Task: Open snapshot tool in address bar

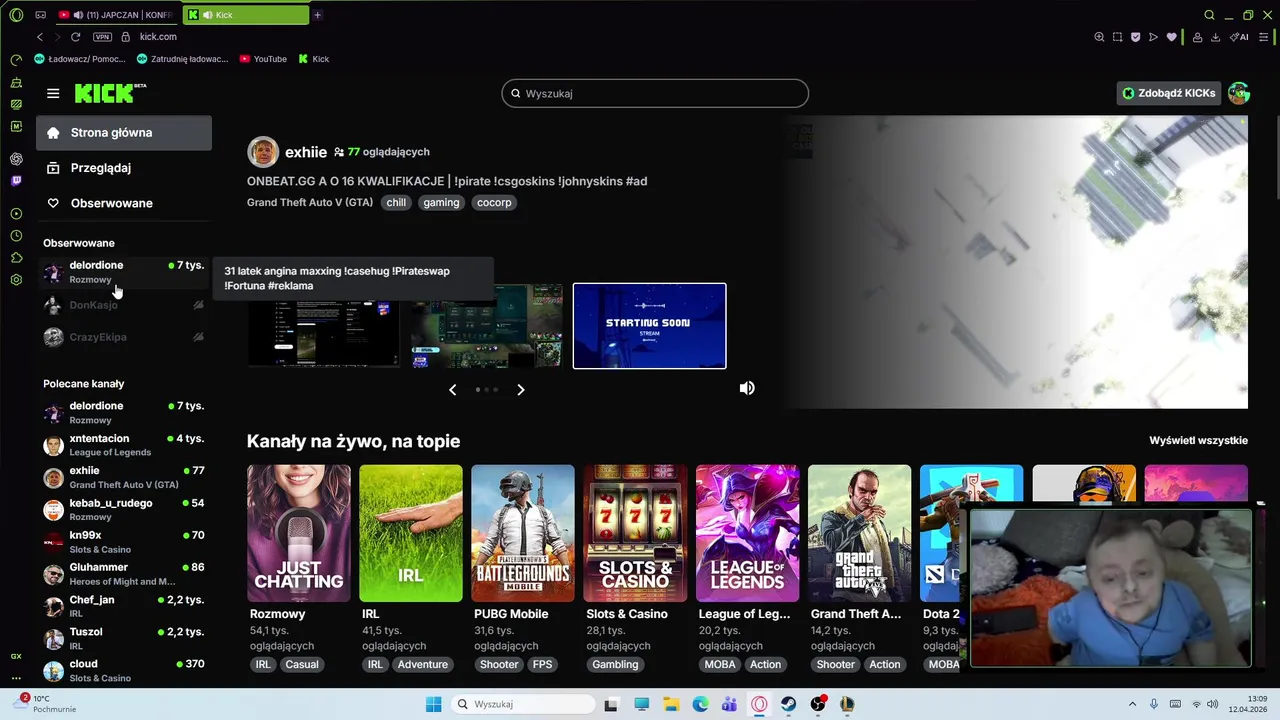Action: (1118, 37)
